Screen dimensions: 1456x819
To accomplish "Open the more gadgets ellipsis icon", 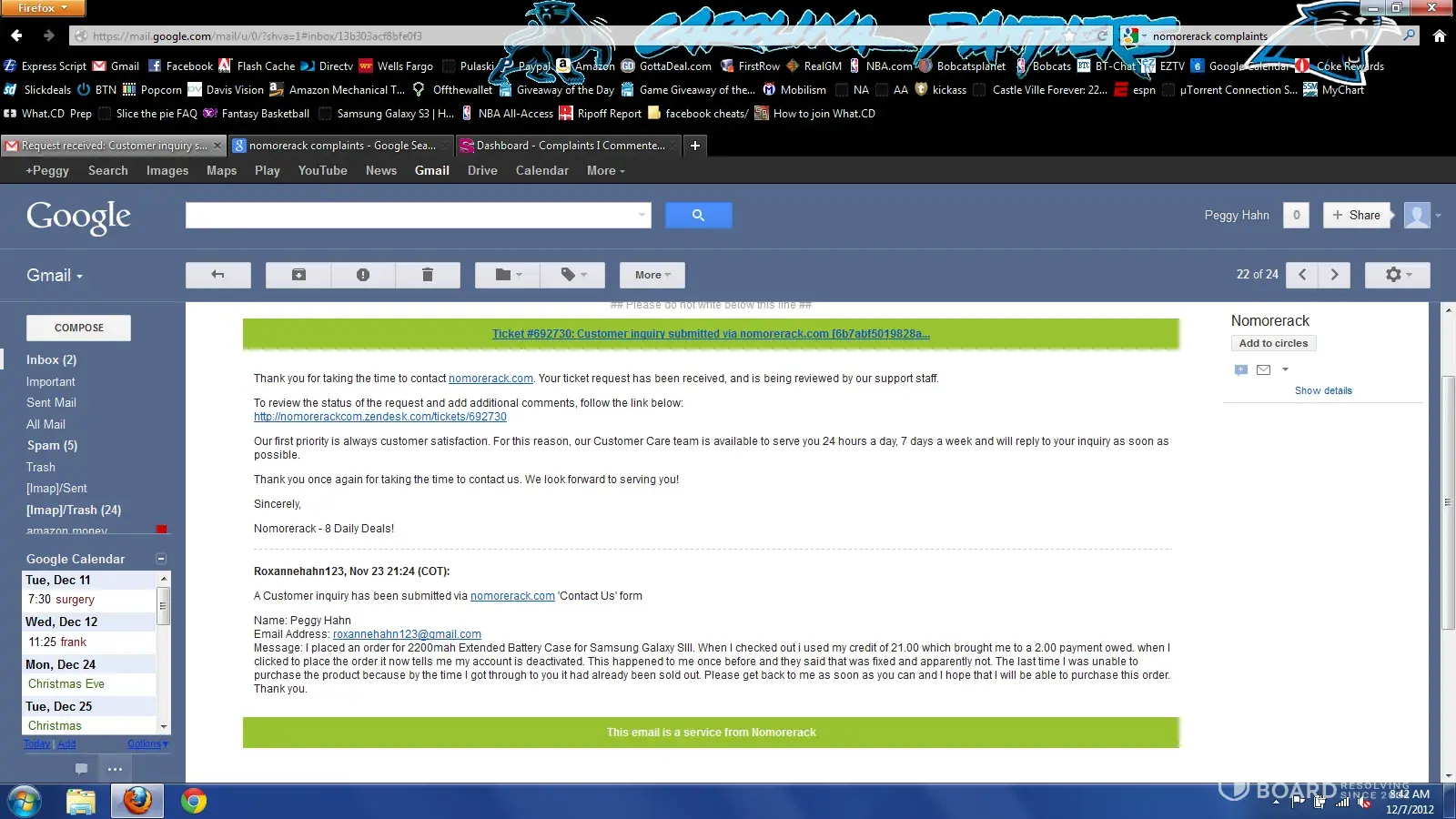I will tap(115, 769).
